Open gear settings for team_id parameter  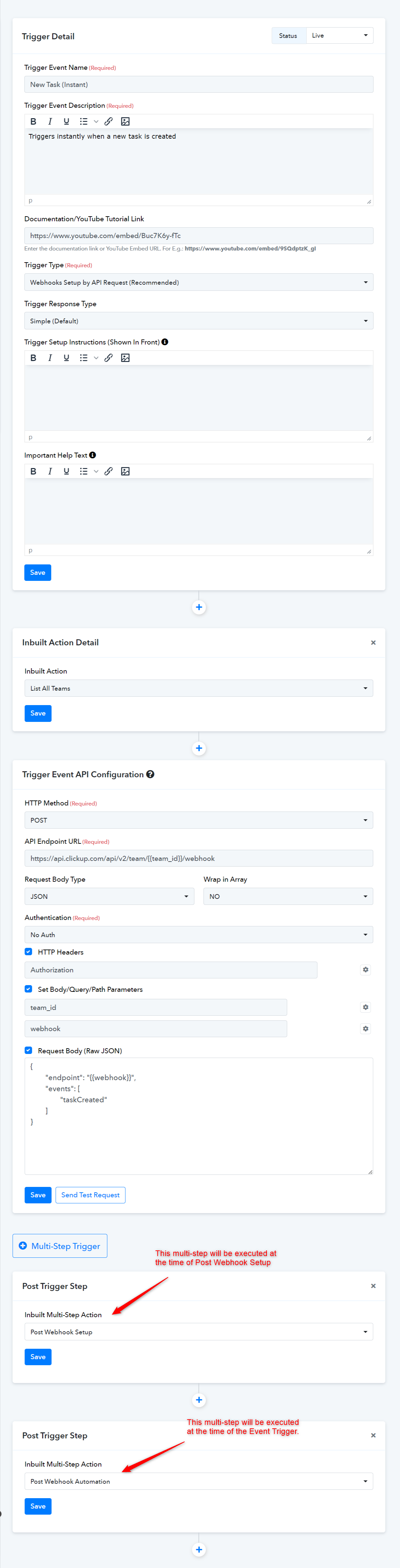tap(365, 1007)
